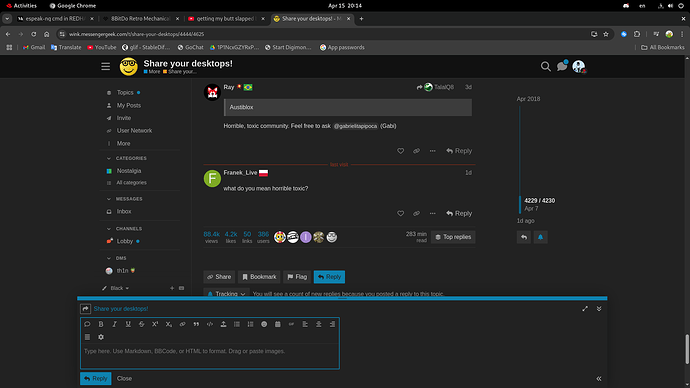Justify text in the composer toolbar

pyautogui.click(x=87, y=337)
